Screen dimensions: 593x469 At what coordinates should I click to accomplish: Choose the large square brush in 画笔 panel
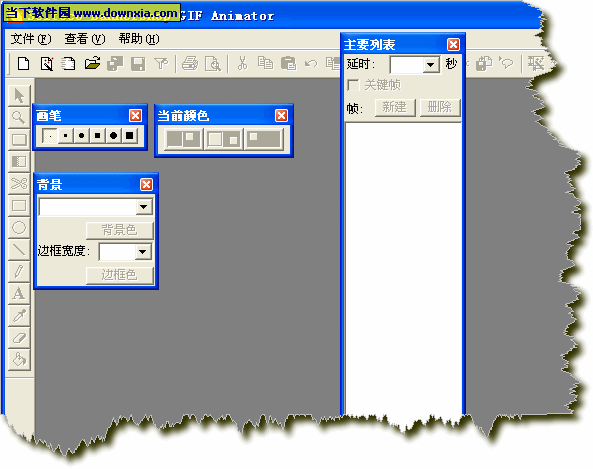(129, 135)
